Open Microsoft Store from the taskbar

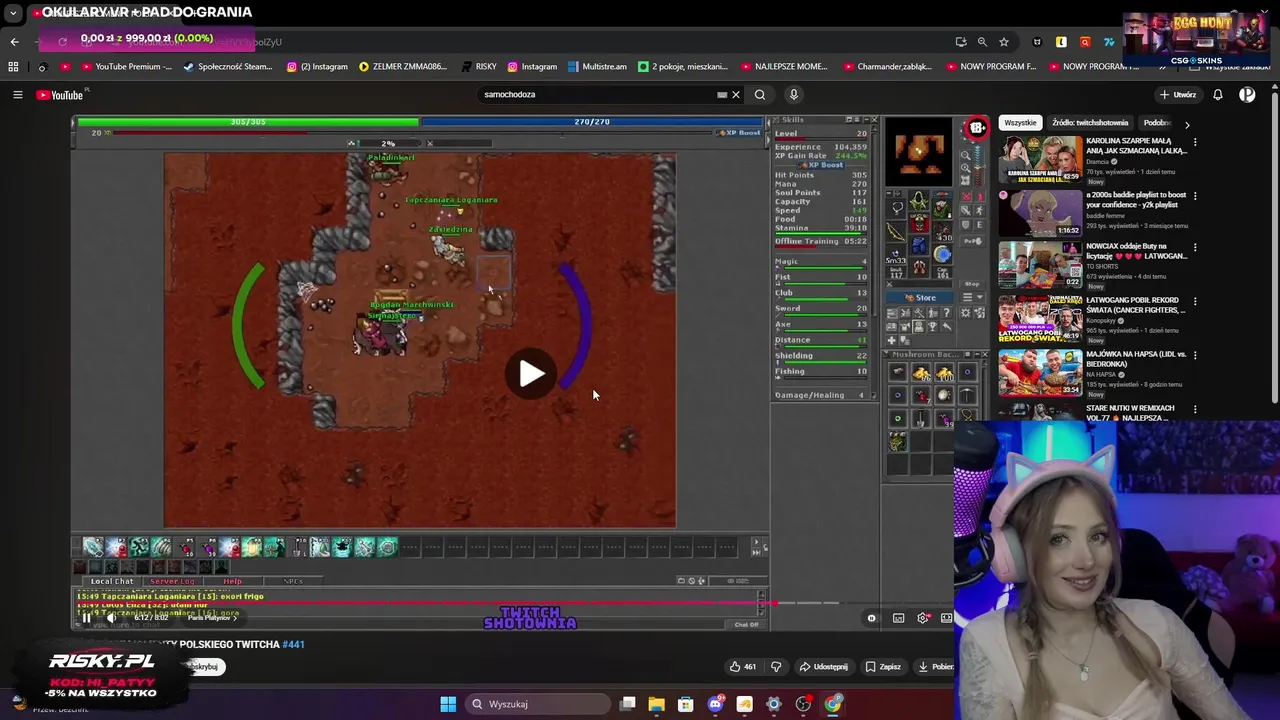coord(685,704)
